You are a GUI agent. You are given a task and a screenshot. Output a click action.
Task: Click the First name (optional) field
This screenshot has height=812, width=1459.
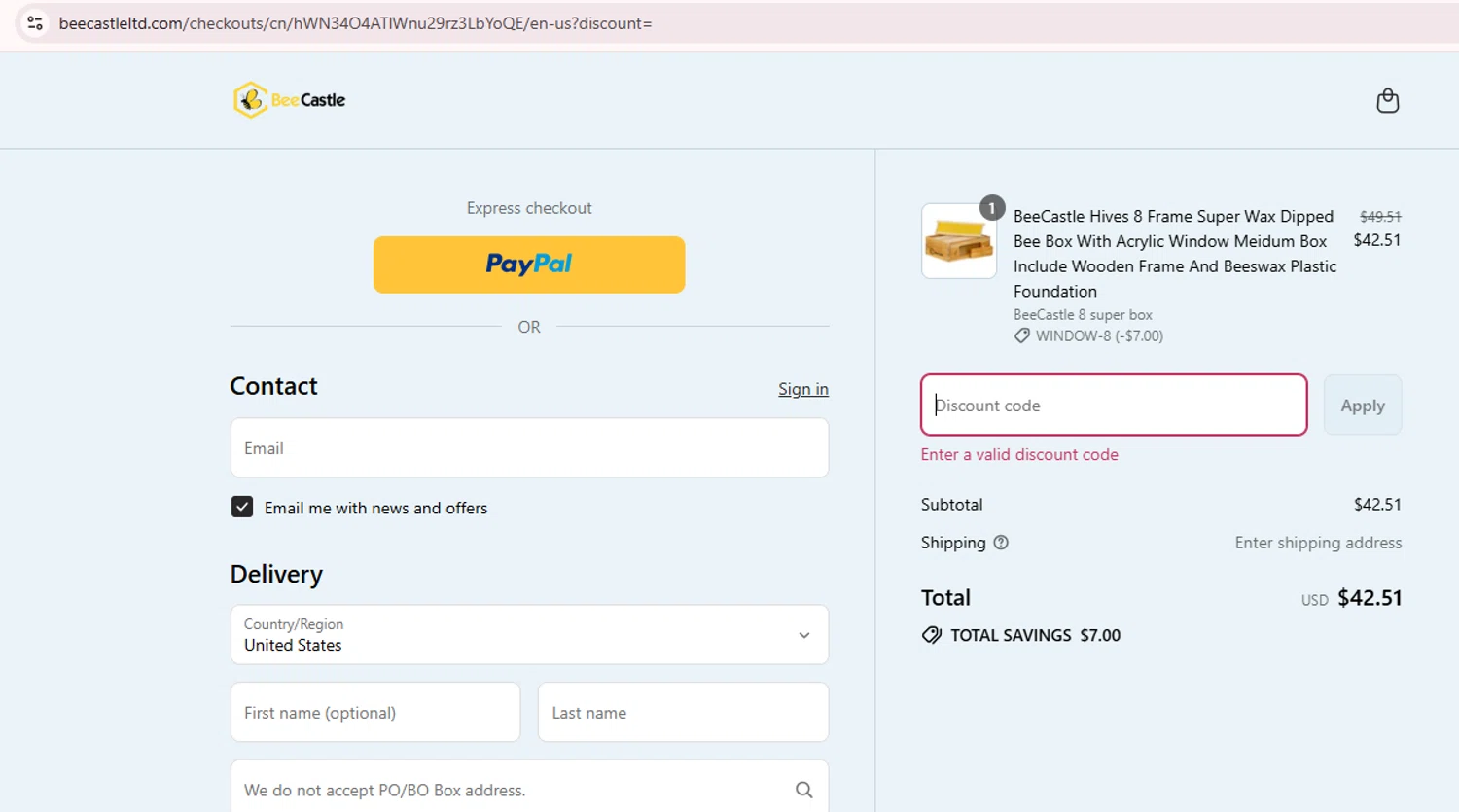375,712
